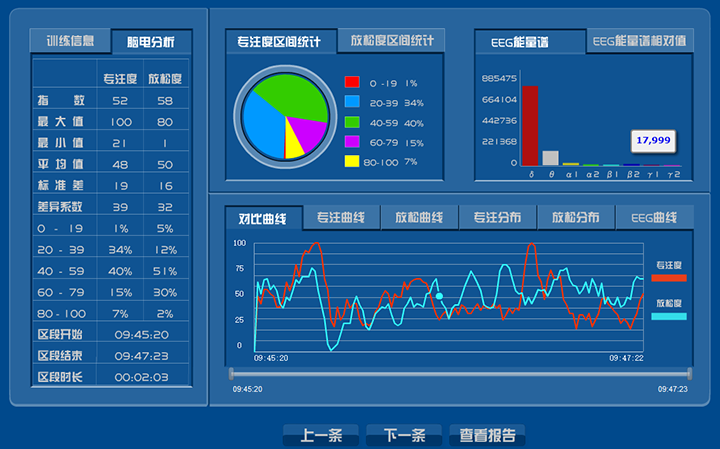The width and height of the screenshot is (720, 449).
Task: Show the 专注分布 chart tab
Action: (497, 217)
